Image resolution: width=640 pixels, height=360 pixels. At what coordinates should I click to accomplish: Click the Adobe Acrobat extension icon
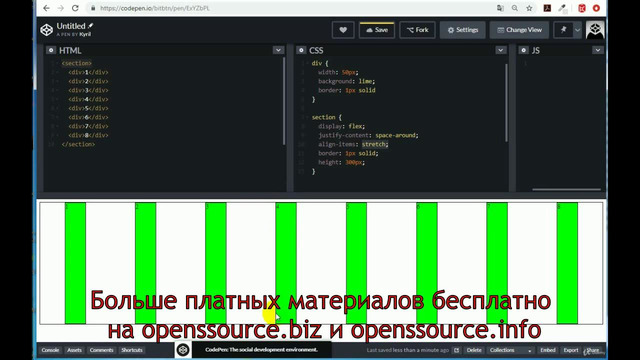[547, 8]
